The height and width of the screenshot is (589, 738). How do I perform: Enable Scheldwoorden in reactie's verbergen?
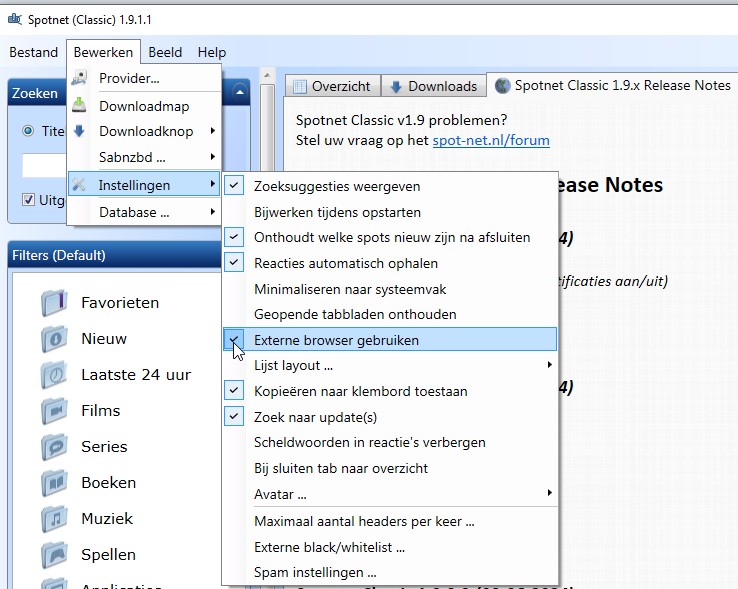(x=389, y=443)
